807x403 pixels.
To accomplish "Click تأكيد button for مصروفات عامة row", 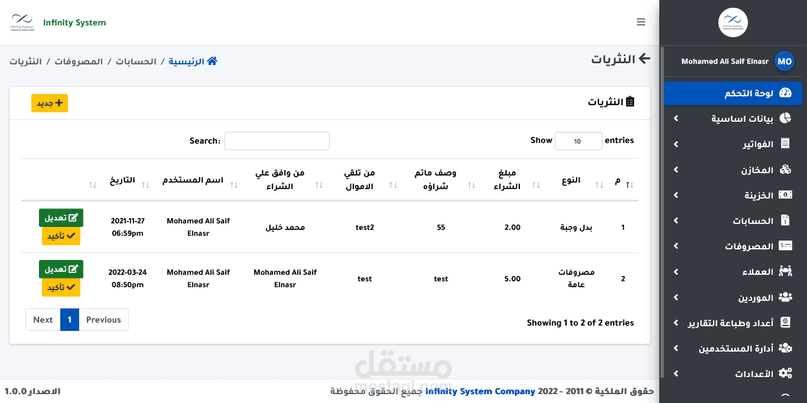I will [x=61, y=287].
